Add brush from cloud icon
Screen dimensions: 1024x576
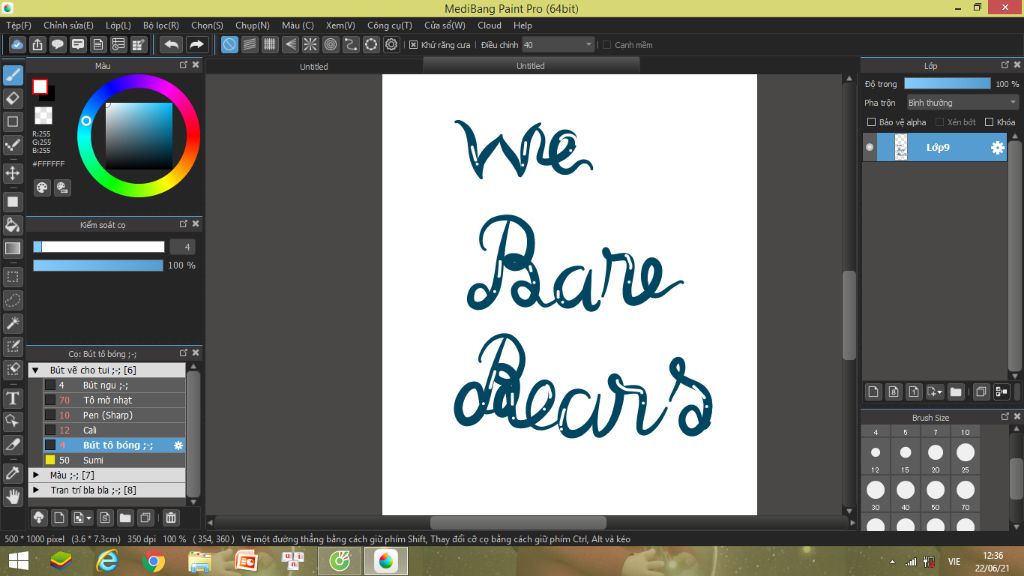[39, 518]
